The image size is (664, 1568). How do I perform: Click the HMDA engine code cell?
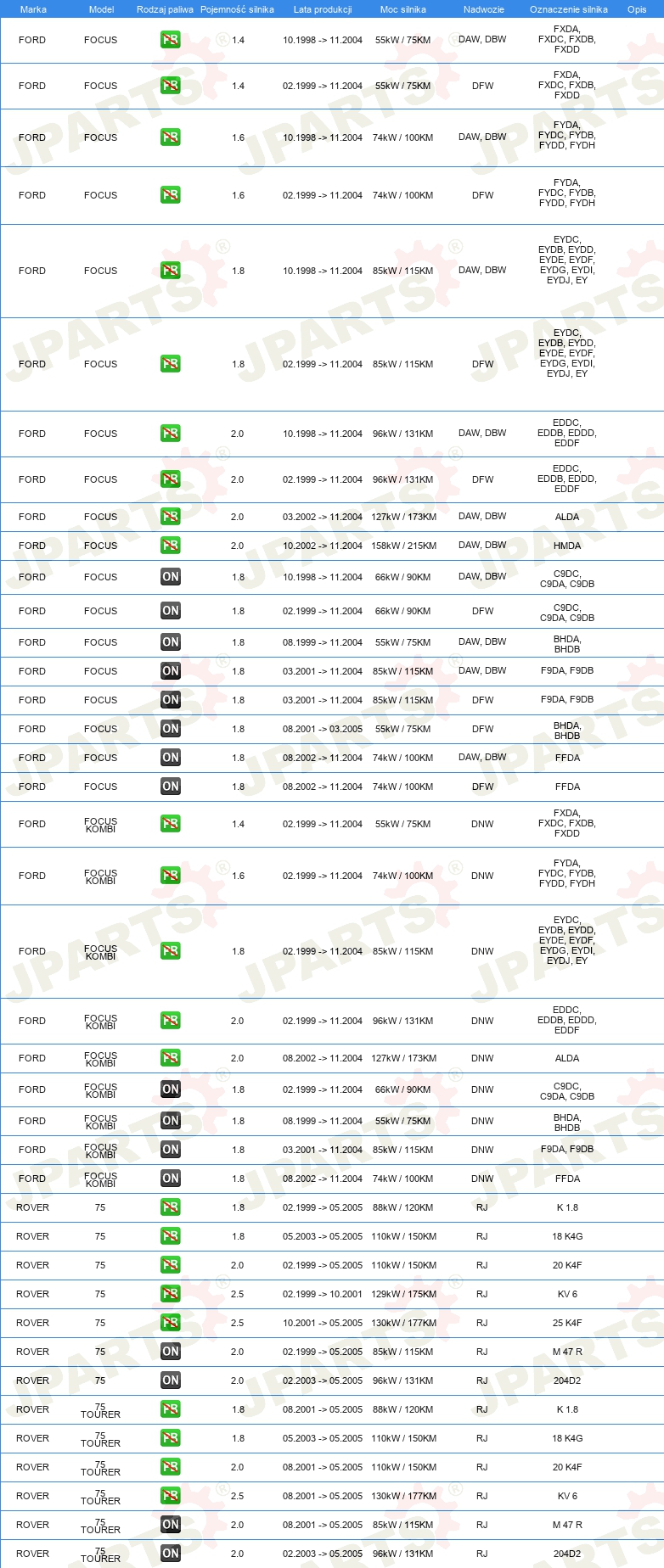click(x=567, y=546)
